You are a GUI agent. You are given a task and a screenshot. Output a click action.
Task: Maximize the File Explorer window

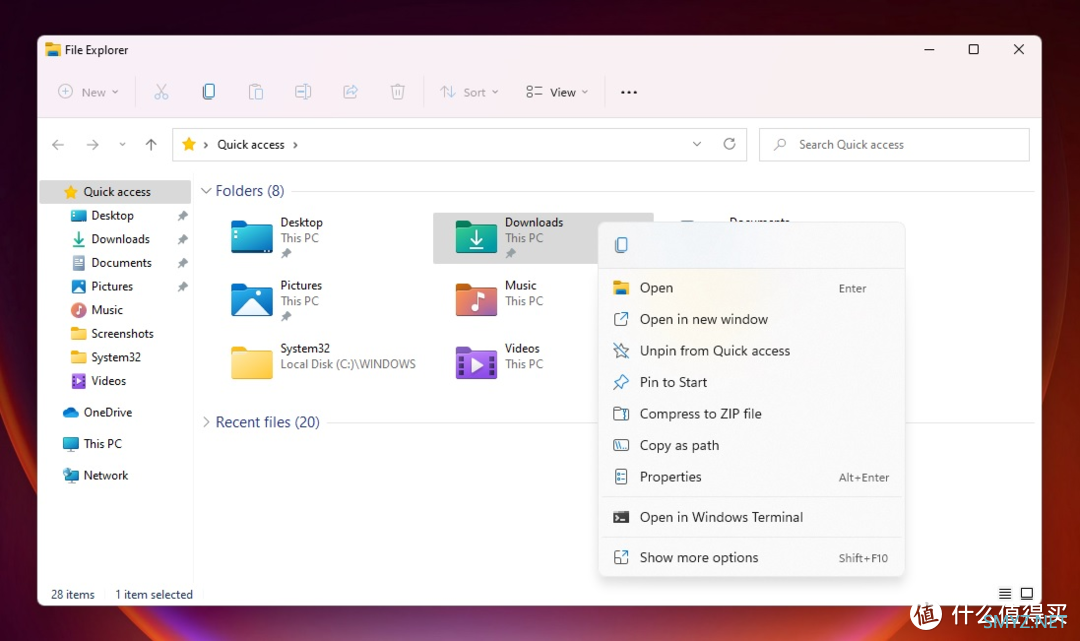[973, 50]
